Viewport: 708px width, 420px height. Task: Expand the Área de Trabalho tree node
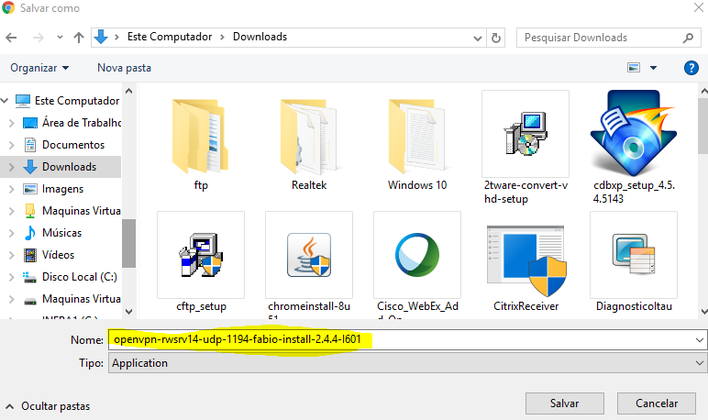point(12,123)
